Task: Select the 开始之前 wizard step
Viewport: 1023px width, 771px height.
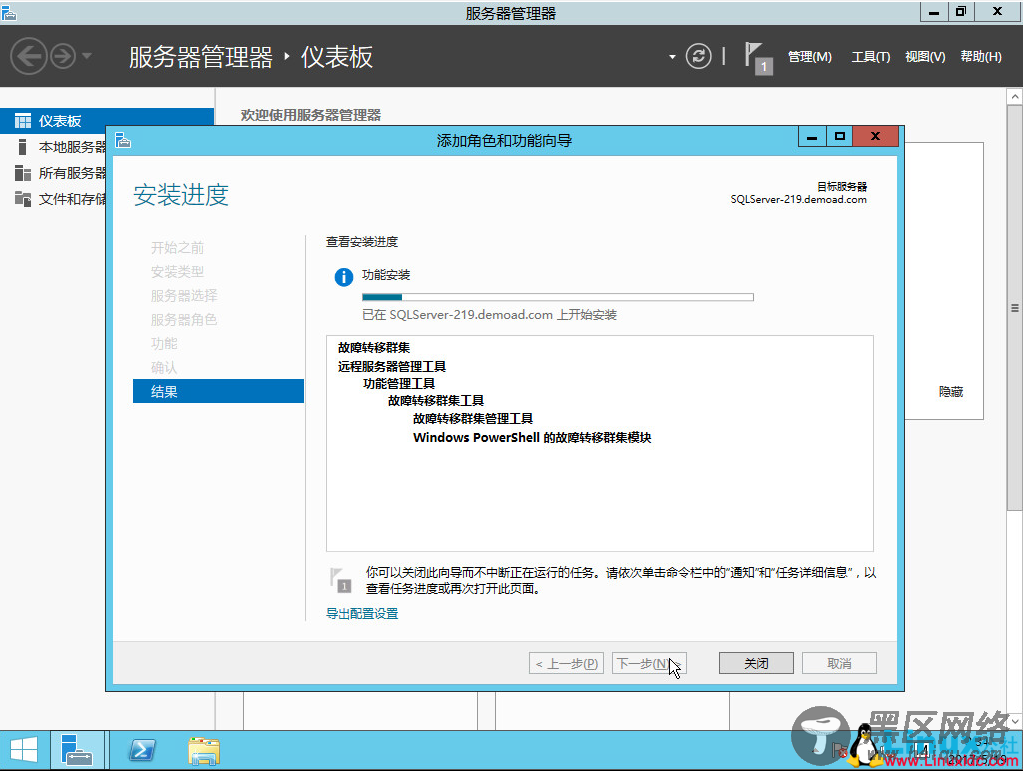Action: [177, 247]
